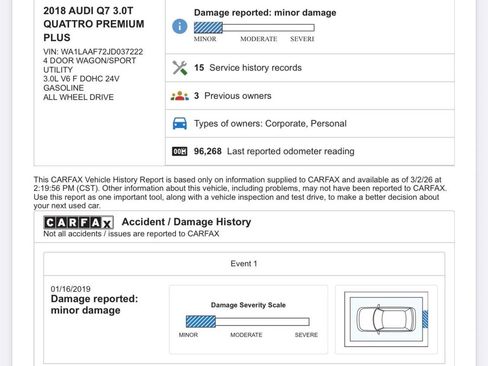This screenshot has height=366, width=488.
Task: Click the Damage reported: minor damage summary heading
Action: click(x=265, y=13)
